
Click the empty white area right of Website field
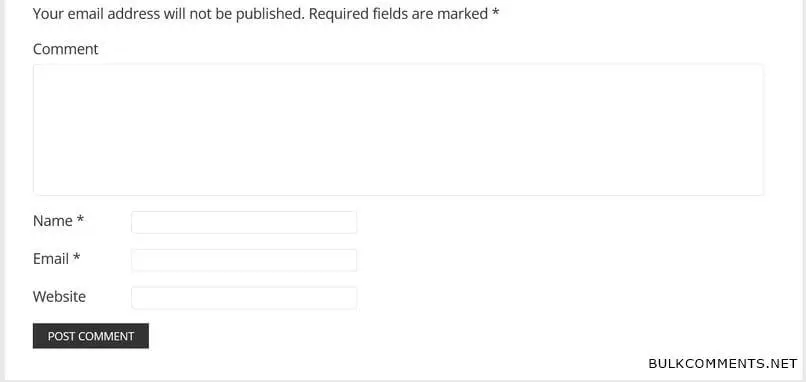point(565,298)
